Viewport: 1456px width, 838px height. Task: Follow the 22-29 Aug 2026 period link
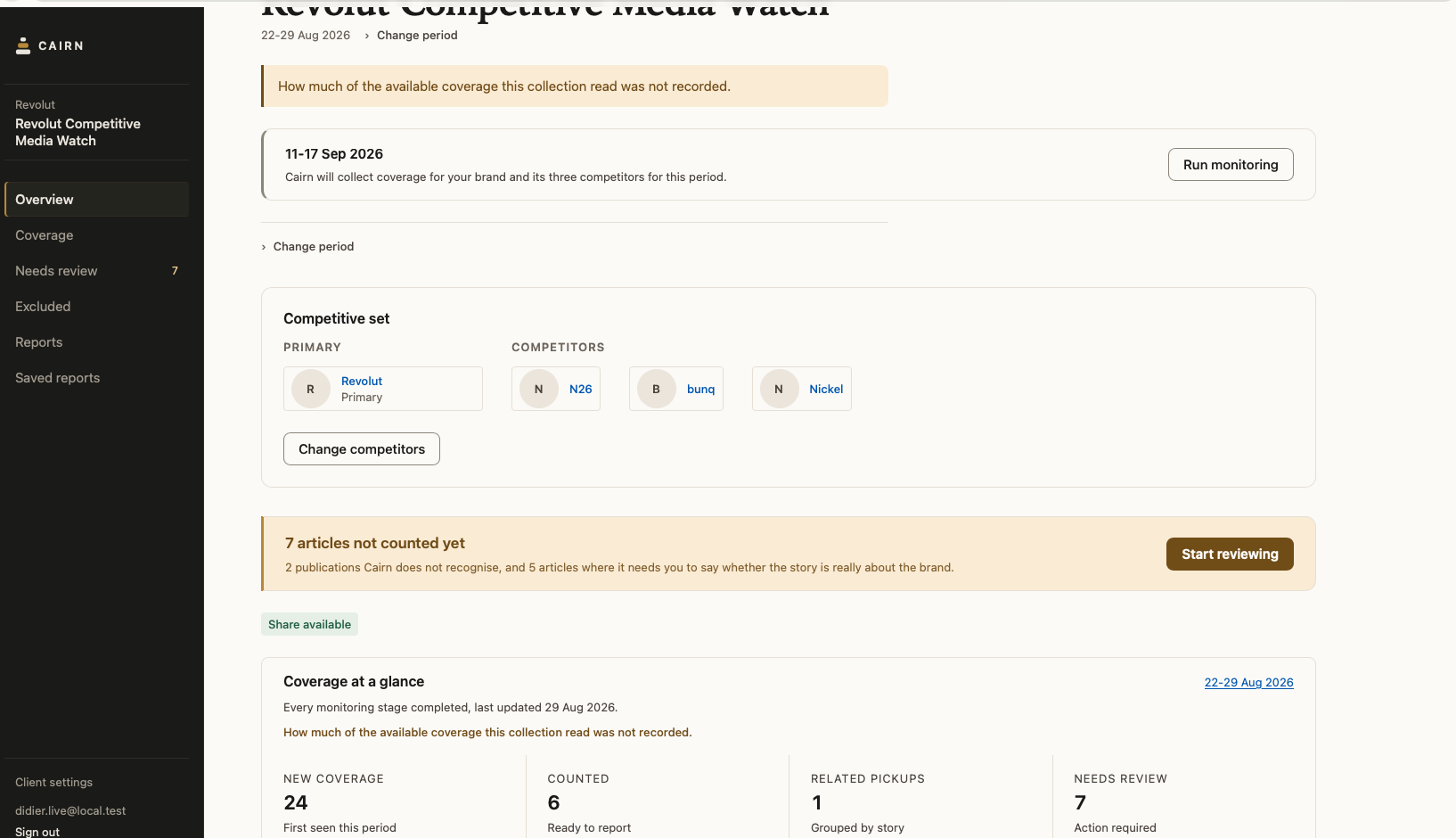[x=1249, y=683]
